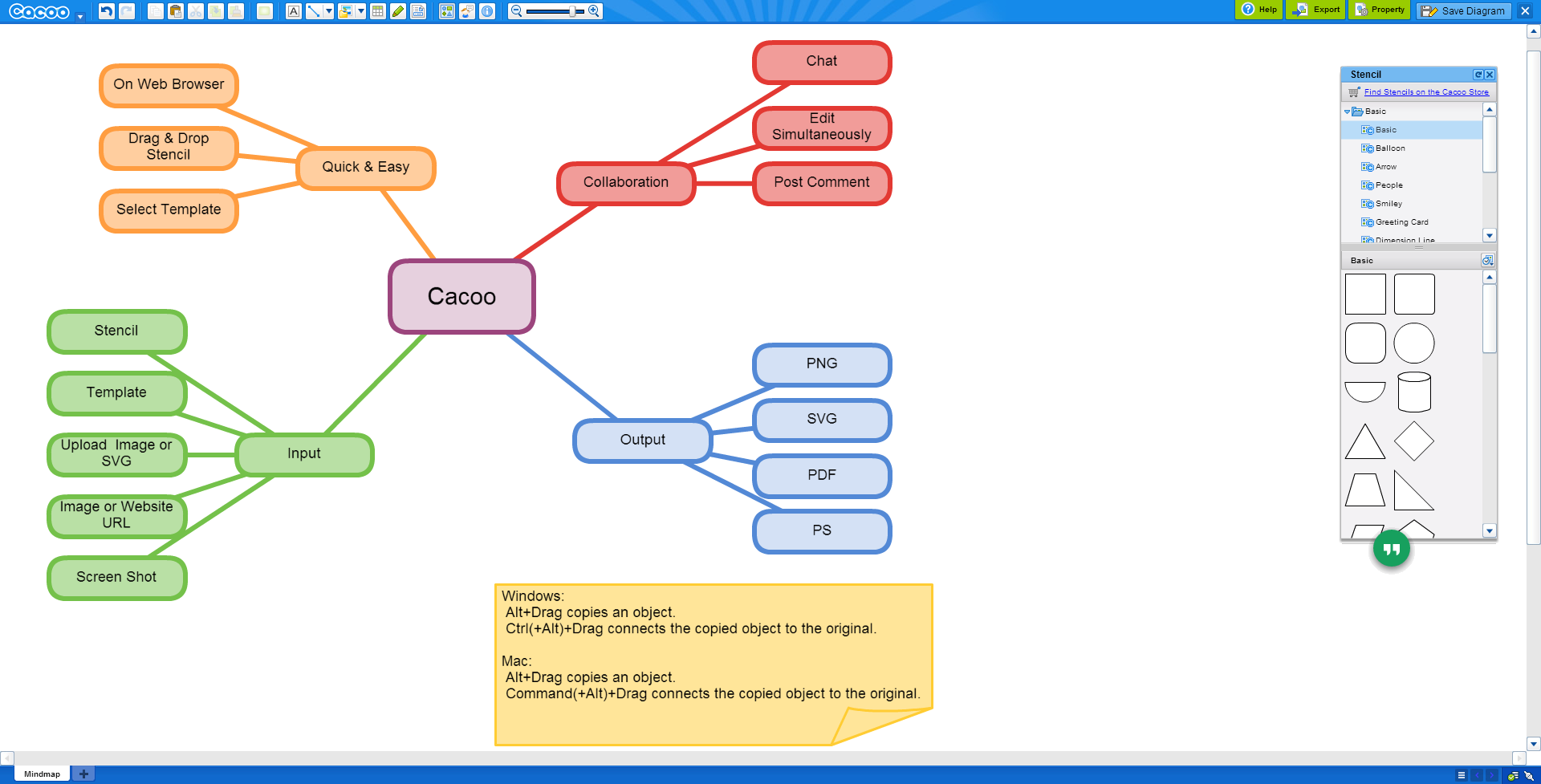The height and width of the screenshot is (784, 1541).
Task: Click the duplicate objects icon
Action: tap(216, 11)
